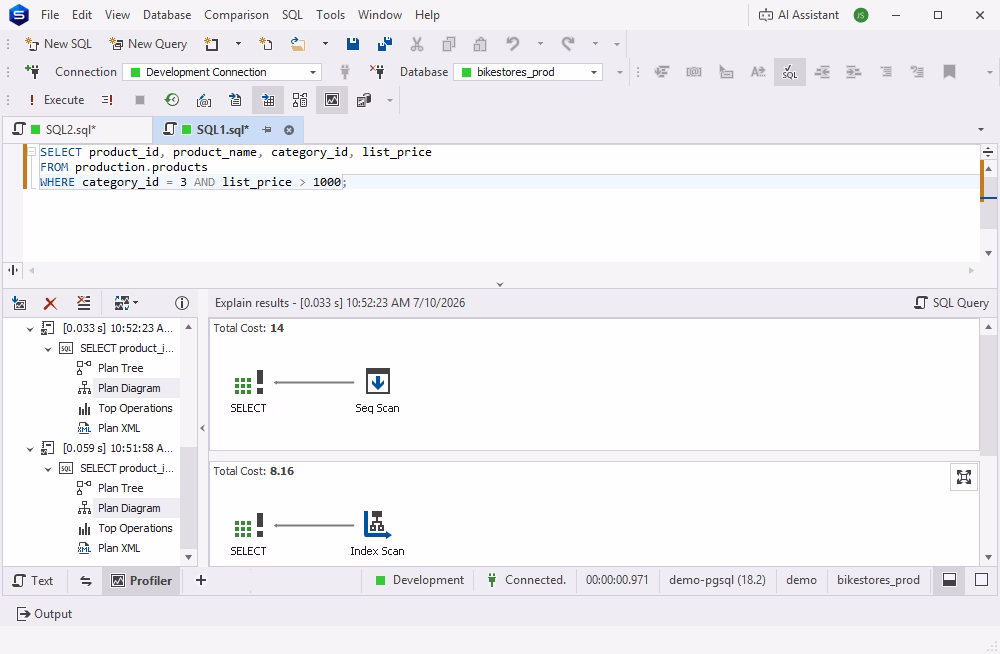Click the Execute button
Screen dimensions: 1000x654
pyautogui.click(x=56, y=100)
